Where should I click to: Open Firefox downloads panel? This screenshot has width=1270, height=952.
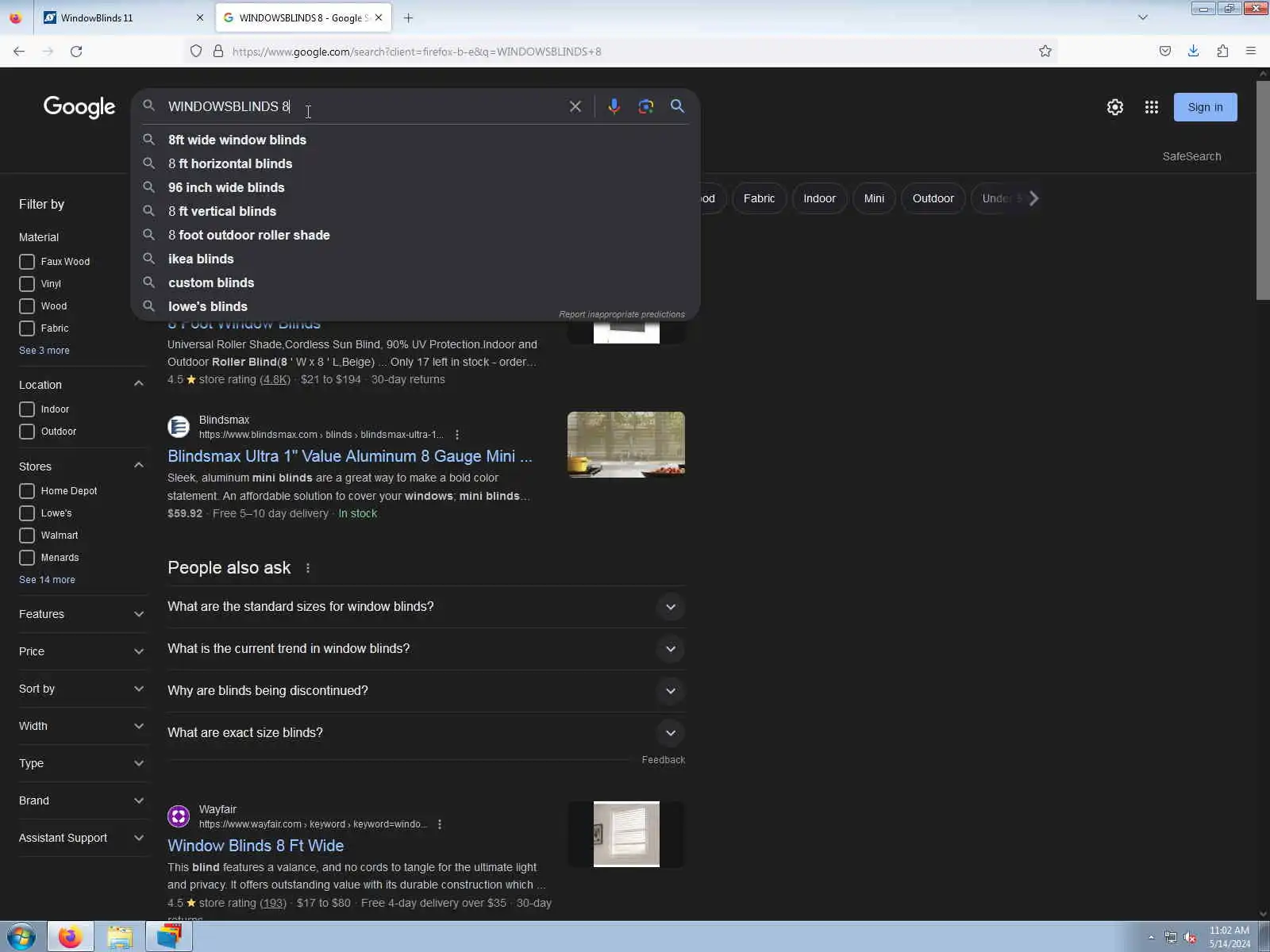[x=1193, y=52]
